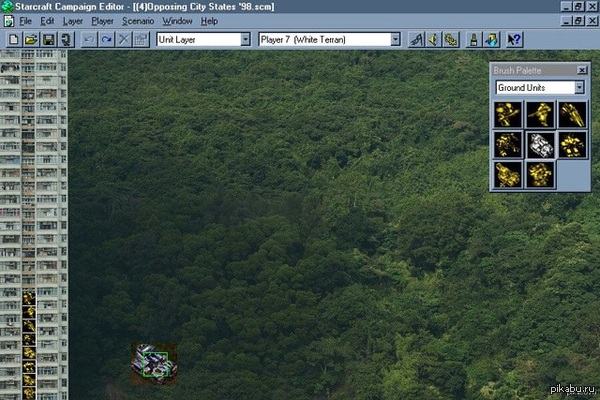Click the Redo toolbar button

click(x=106, y=39)
